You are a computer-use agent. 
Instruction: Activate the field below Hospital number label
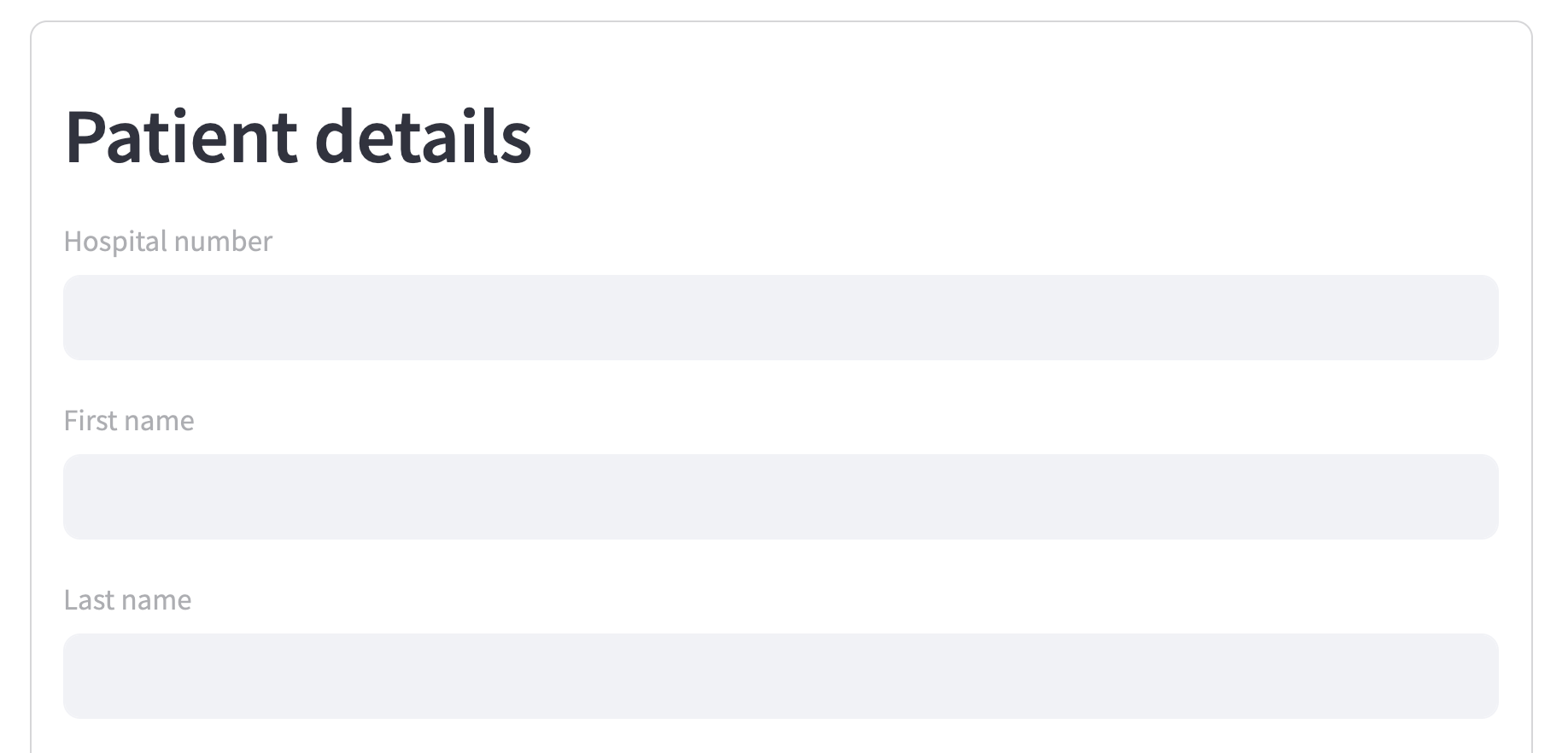[781, 318]
